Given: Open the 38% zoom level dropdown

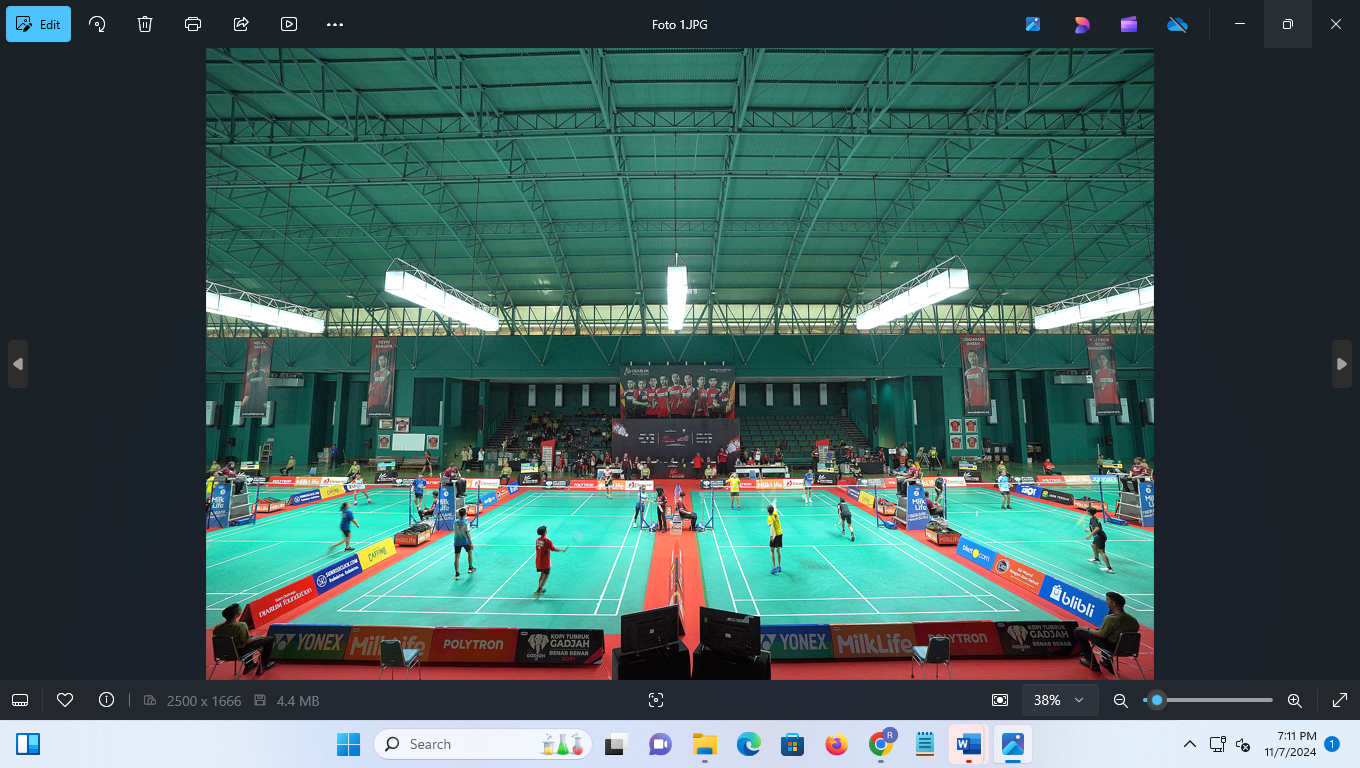Looking at the screenshot, I should 1060,700.
